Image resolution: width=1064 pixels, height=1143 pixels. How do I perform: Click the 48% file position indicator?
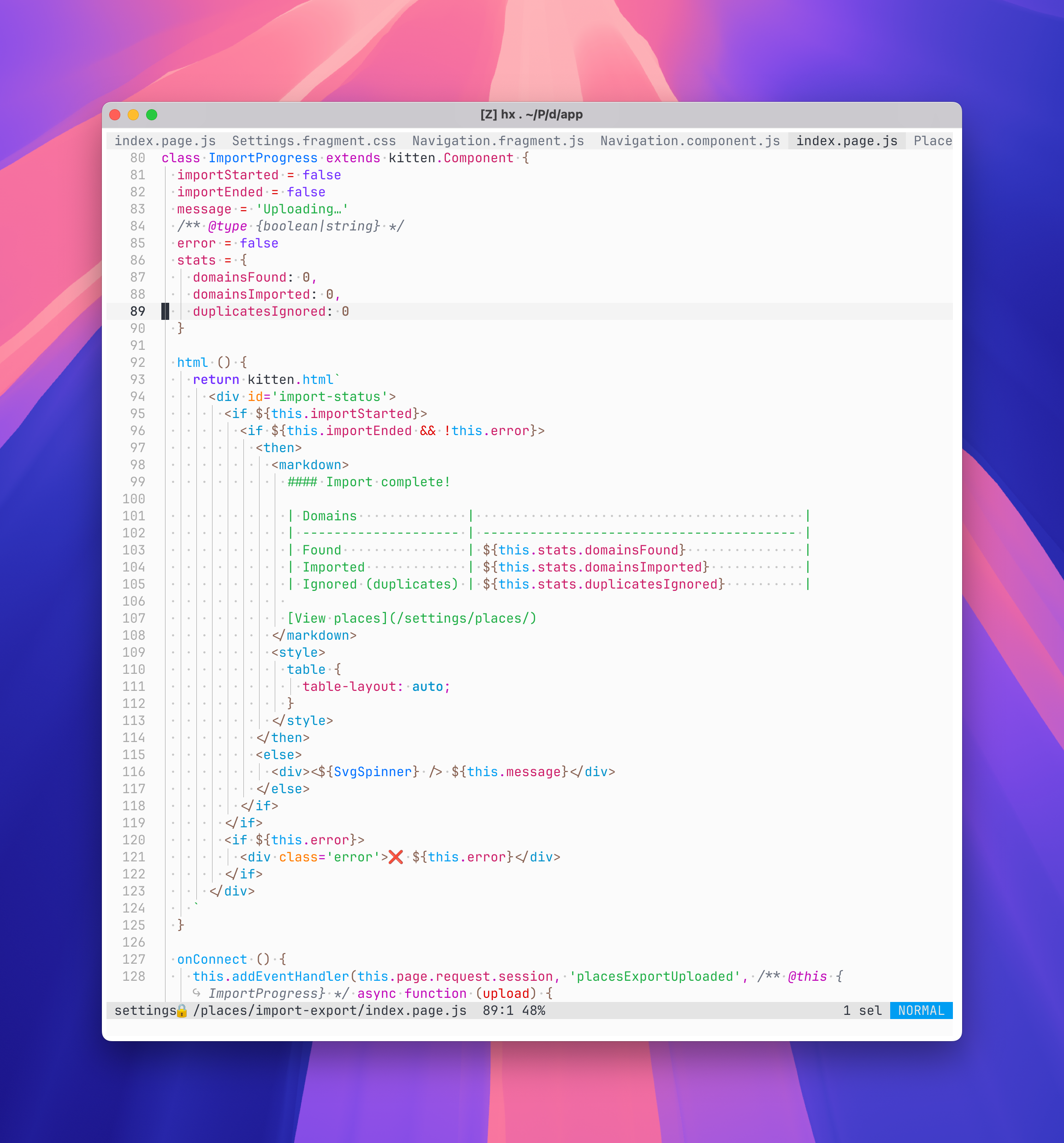(534, 1011)
